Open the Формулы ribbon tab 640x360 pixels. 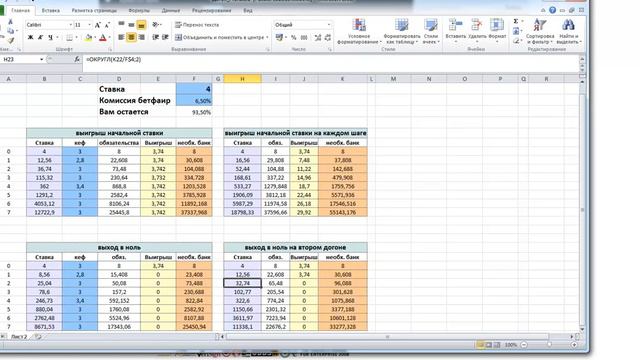tap(139, 11)
